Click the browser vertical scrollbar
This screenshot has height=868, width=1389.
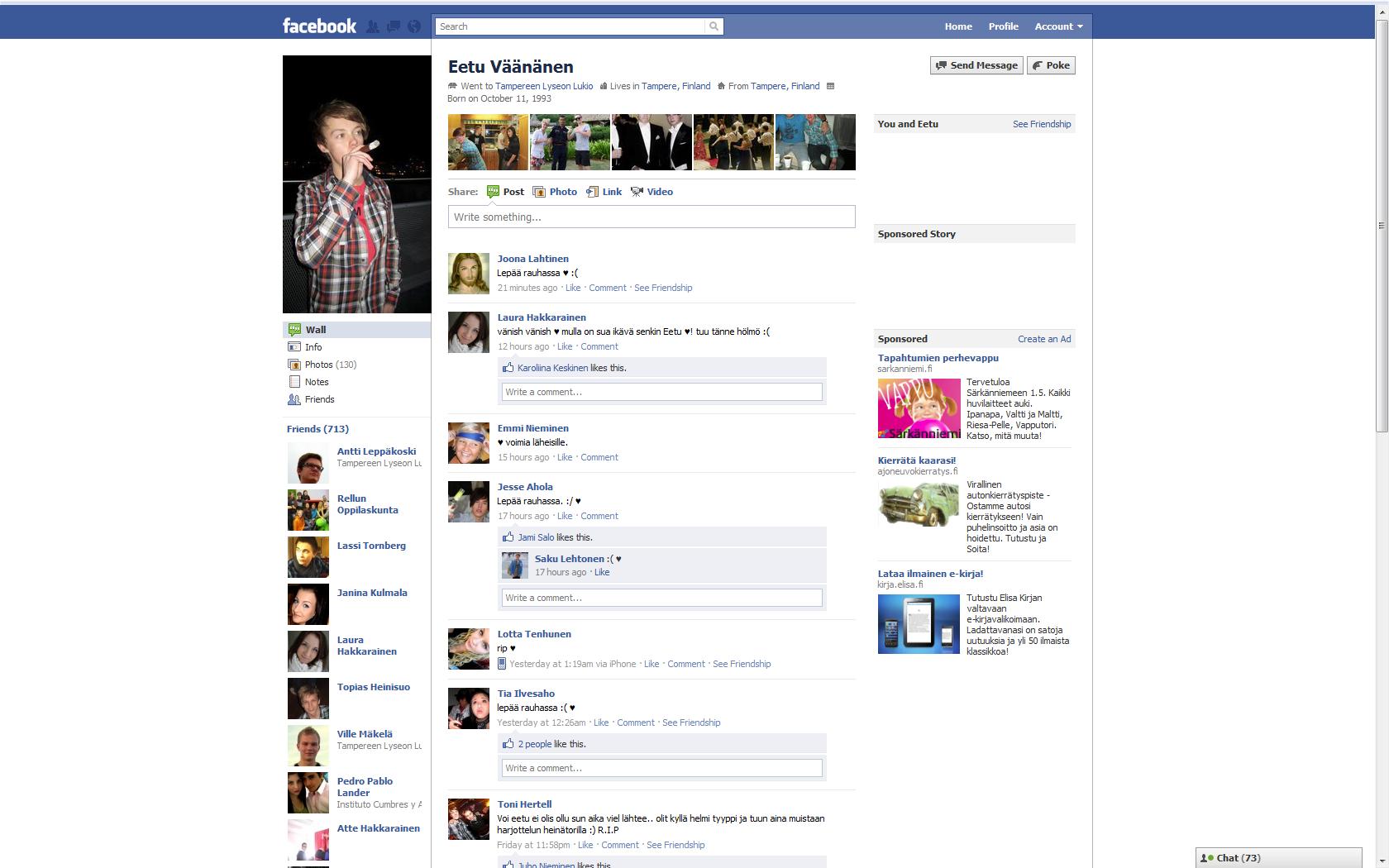point(1382,225)
